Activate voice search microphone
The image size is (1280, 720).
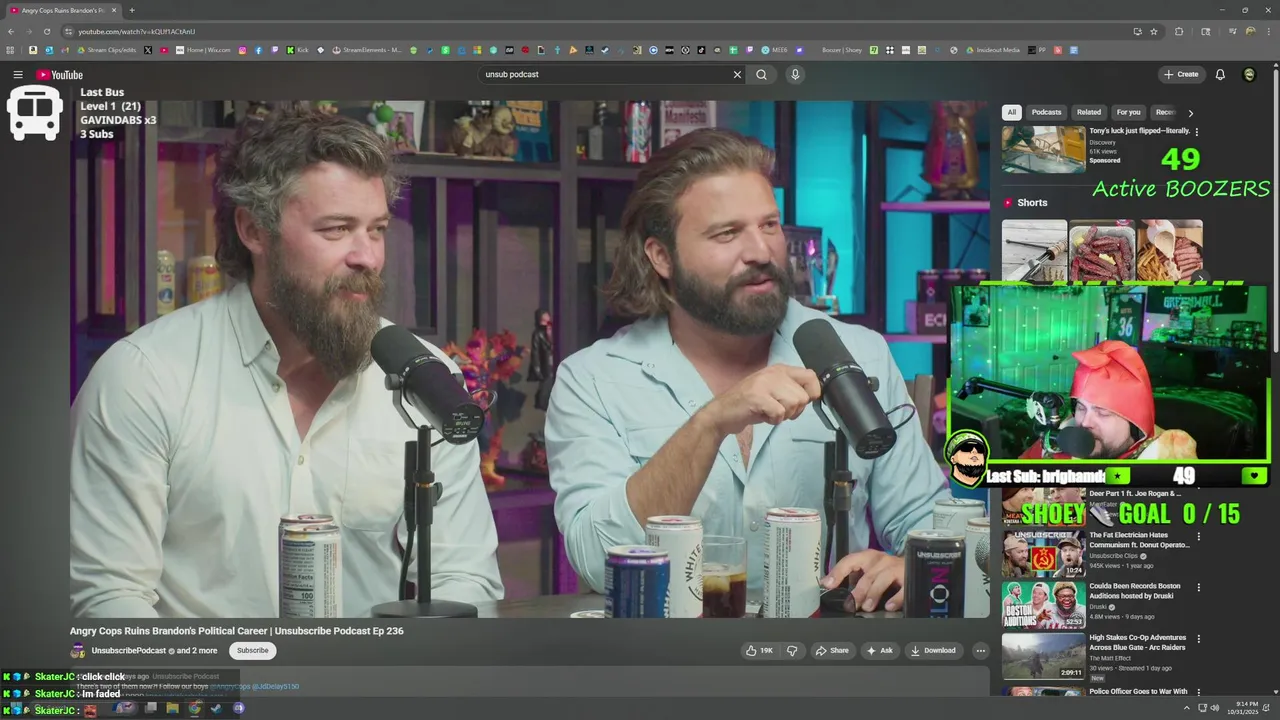(795, 74)
